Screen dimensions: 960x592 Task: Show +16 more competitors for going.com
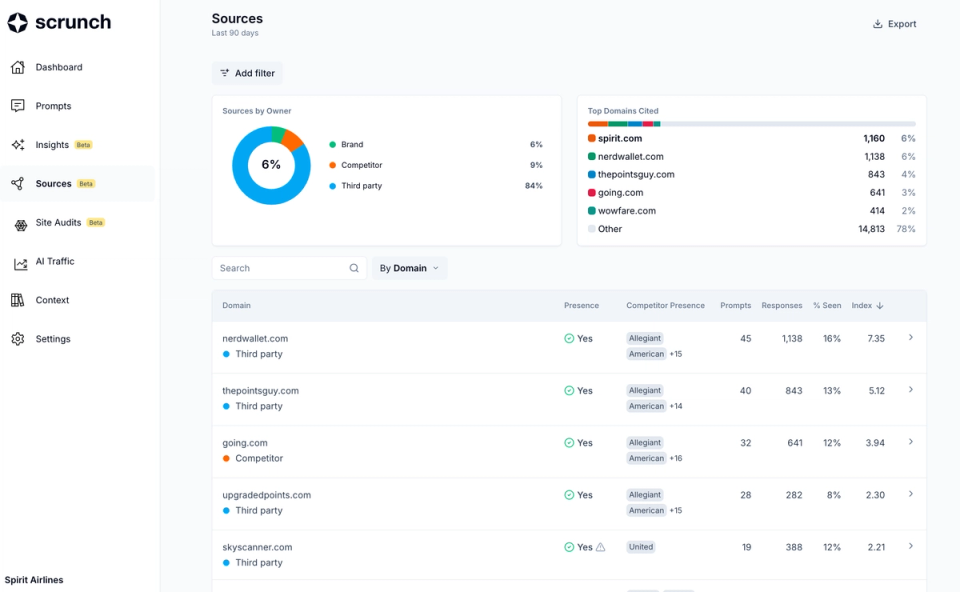(676, 458)
